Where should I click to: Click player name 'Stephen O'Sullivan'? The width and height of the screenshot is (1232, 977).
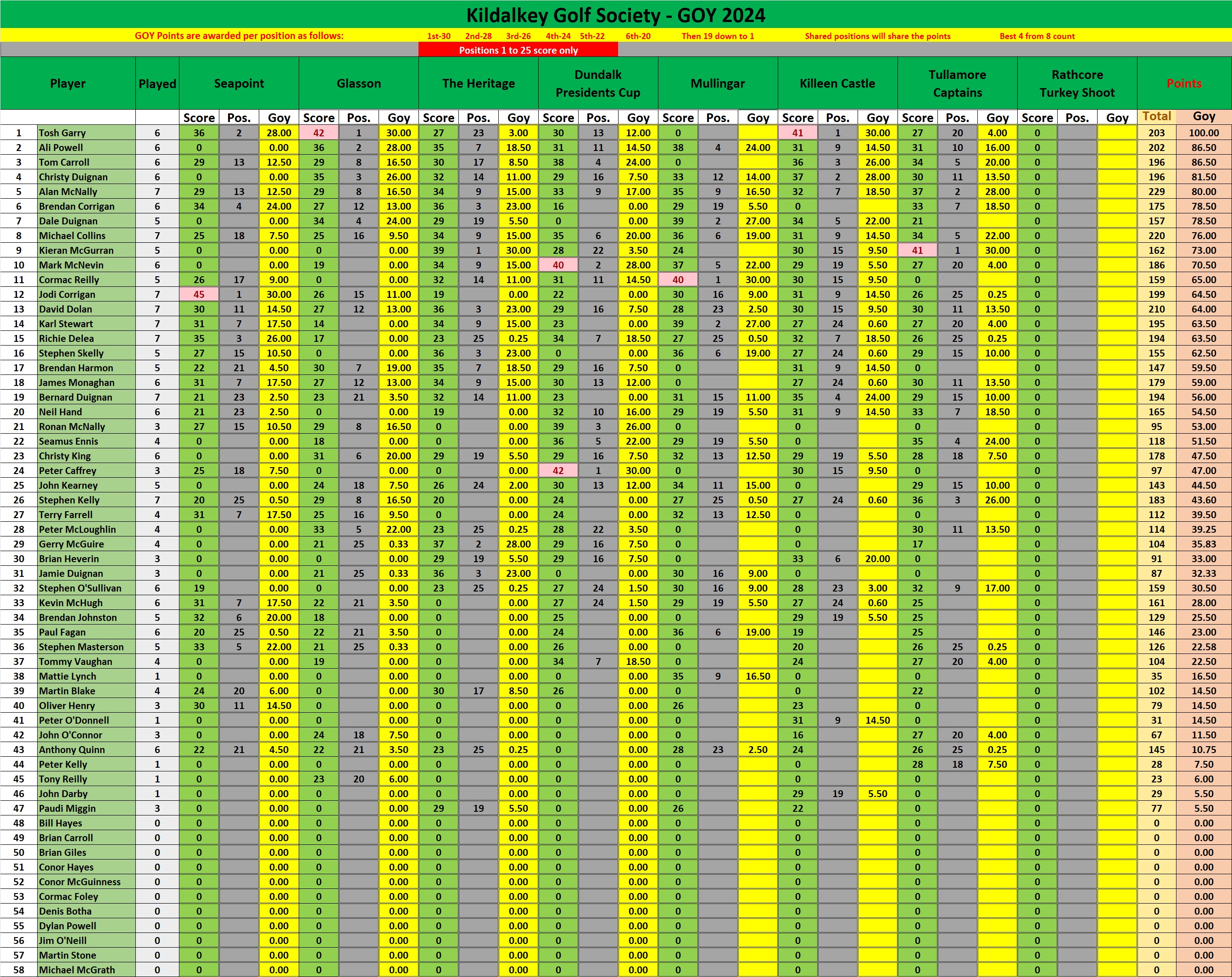80,588
